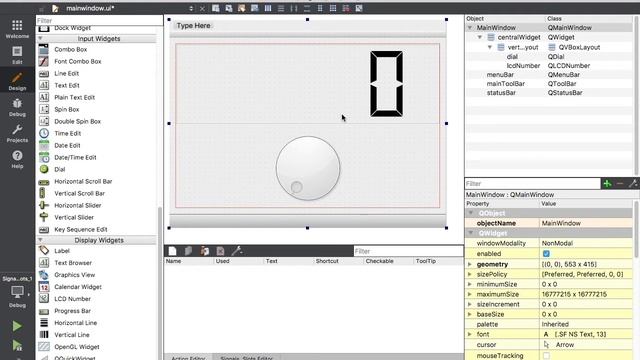
Task: Expand the sizePolicy property
Action: pos(470,274)
